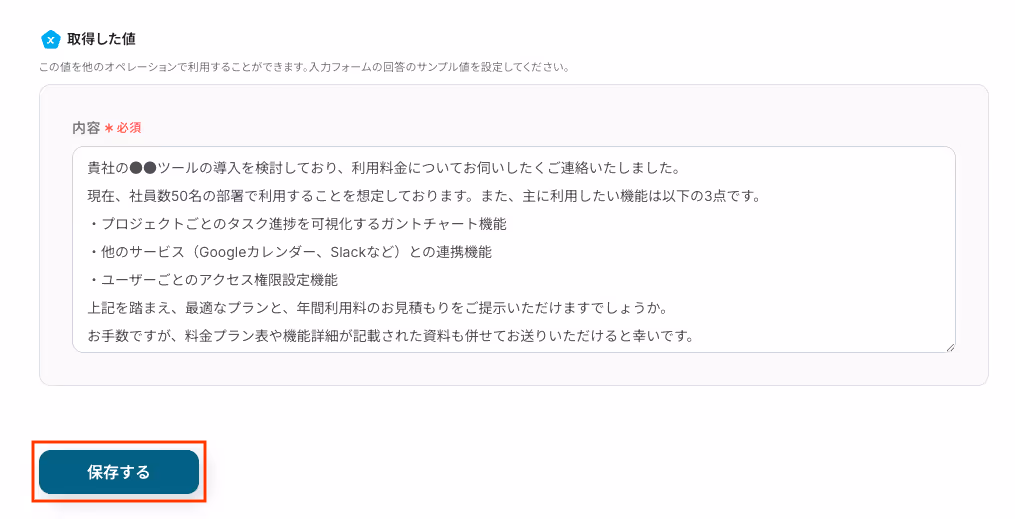Place cursor in last line starting お手数ですが

point(390,336)
